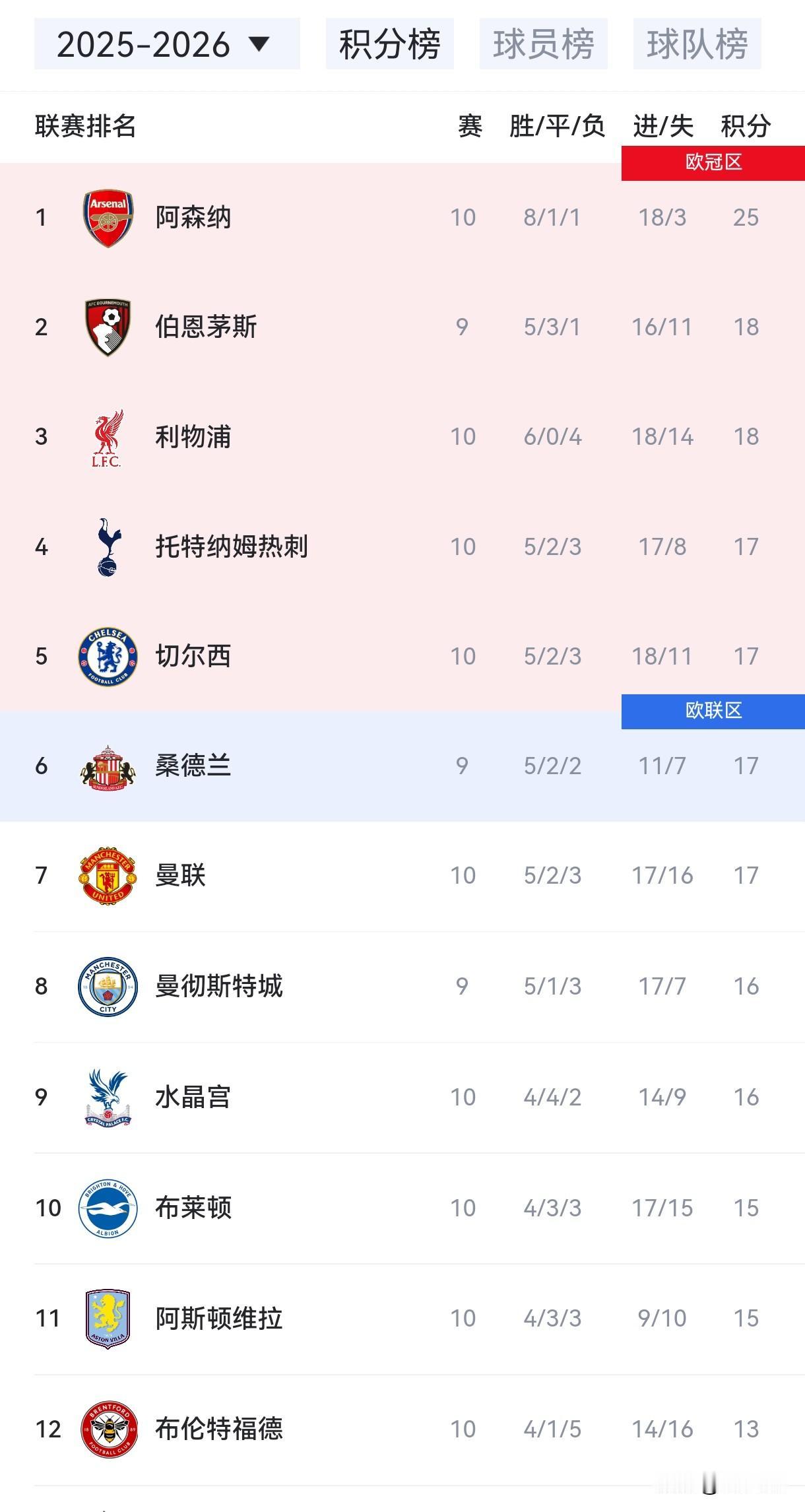Click the Chelsea club crest
This screenshot has height=1512, width=805.
108,657
